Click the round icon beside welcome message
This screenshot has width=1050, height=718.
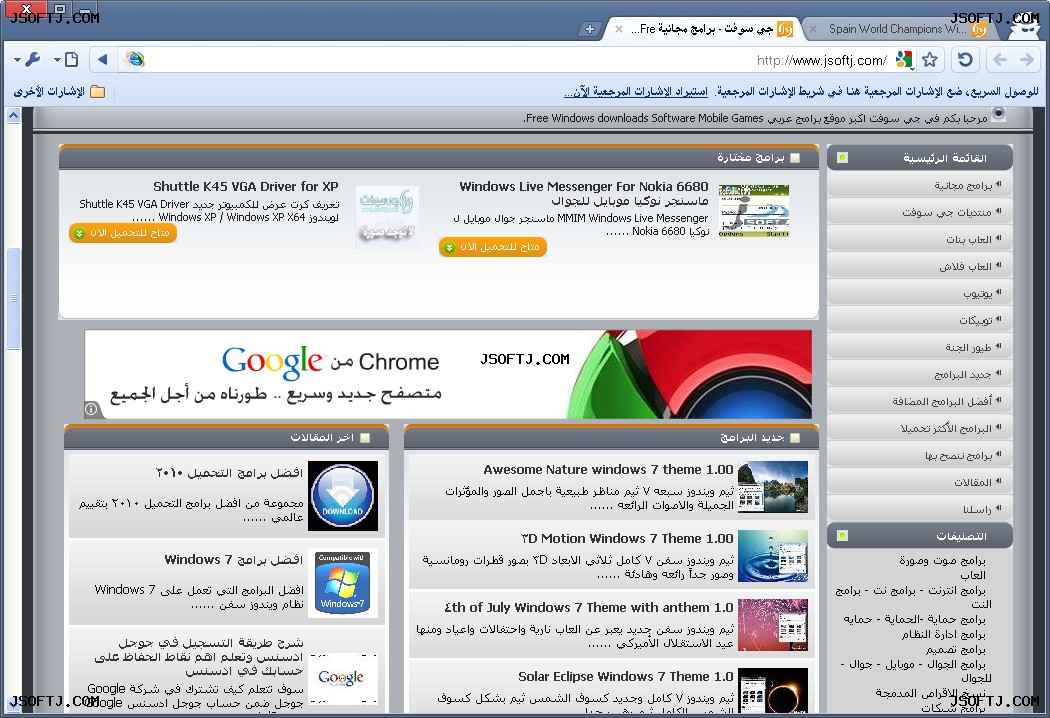(x=998, y=114)
